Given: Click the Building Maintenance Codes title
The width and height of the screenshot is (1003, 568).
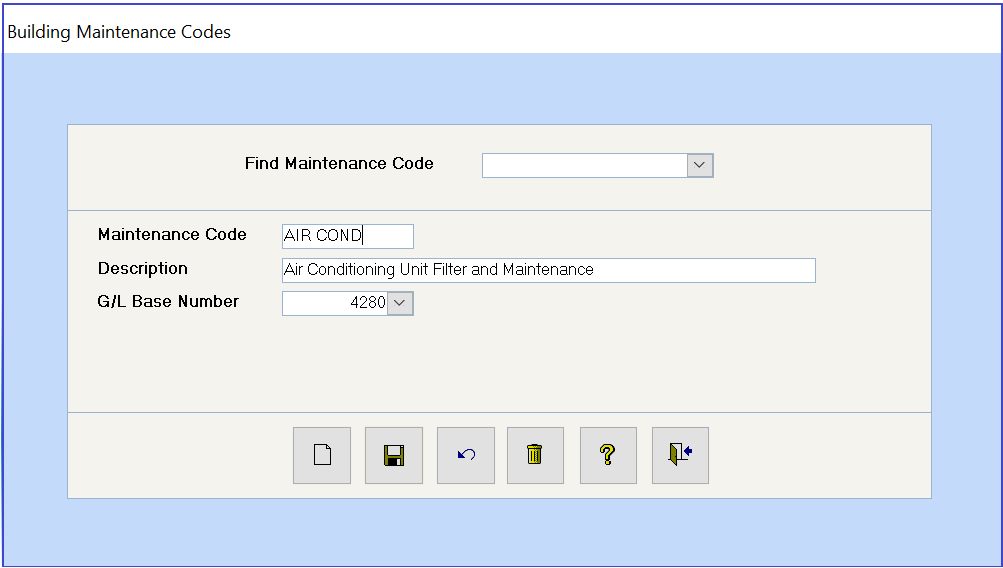Looking at the screenshot, I should pos(119,32).
